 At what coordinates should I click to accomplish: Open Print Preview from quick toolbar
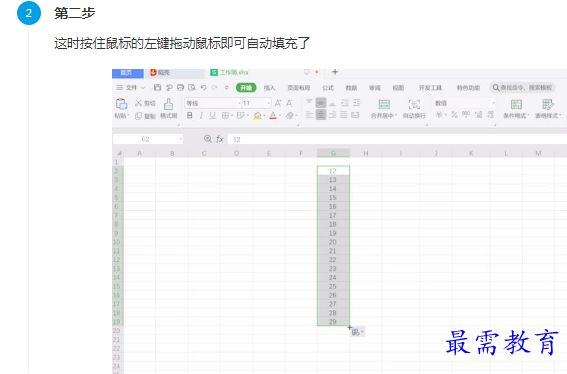(192, 88)
